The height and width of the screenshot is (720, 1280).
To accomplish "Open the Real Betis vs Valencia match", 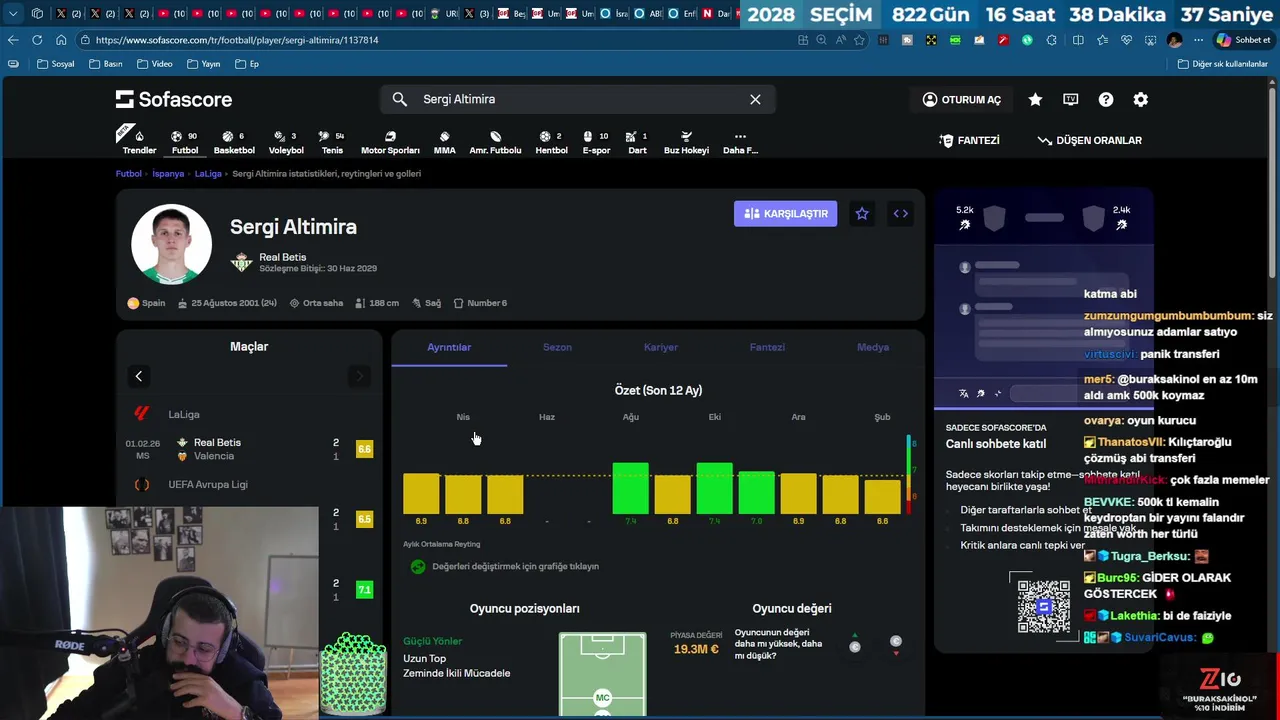I will (x=249, y=449).
